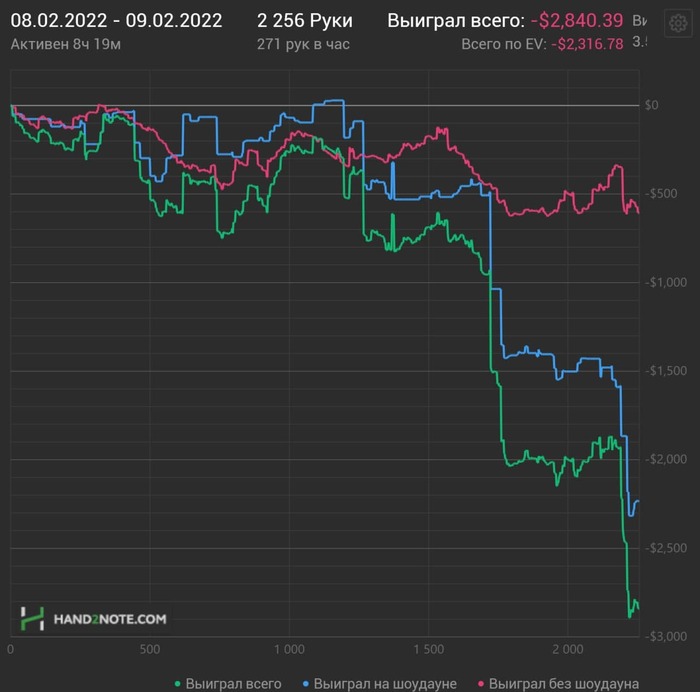Toggle green 'Выиграл всего' legend dot
This screenshot has width=700, height=692.
click(178, 684)
